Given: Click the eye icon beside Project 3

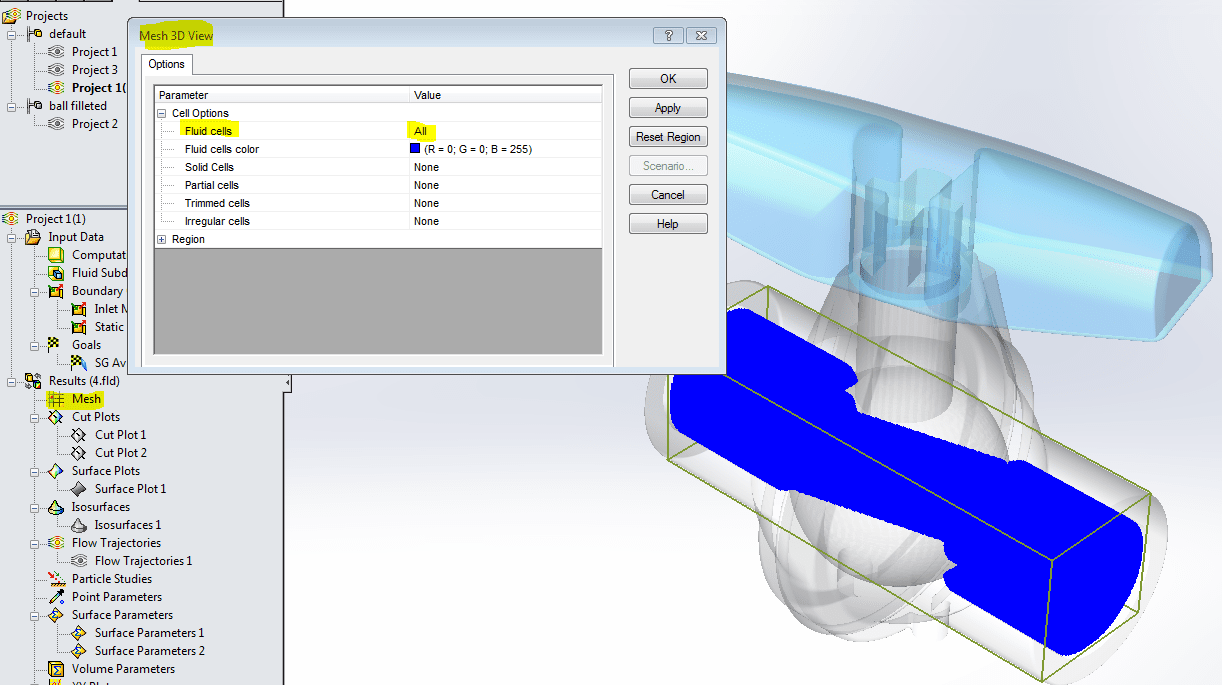Looking at the screenshot, I should click(56, 69).
